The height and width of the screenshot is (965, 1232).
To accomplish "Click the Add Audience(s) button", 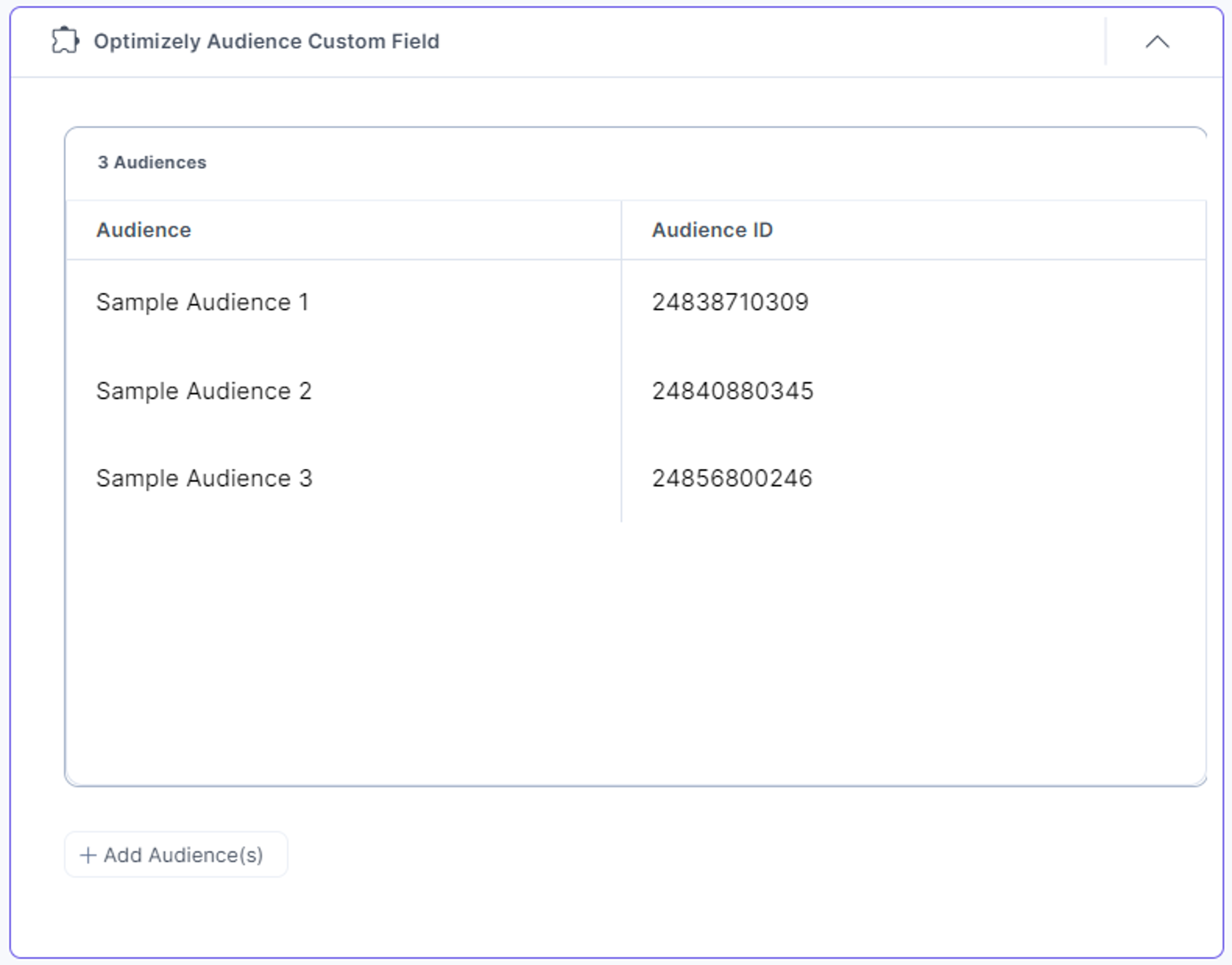I will pos(176,854).
